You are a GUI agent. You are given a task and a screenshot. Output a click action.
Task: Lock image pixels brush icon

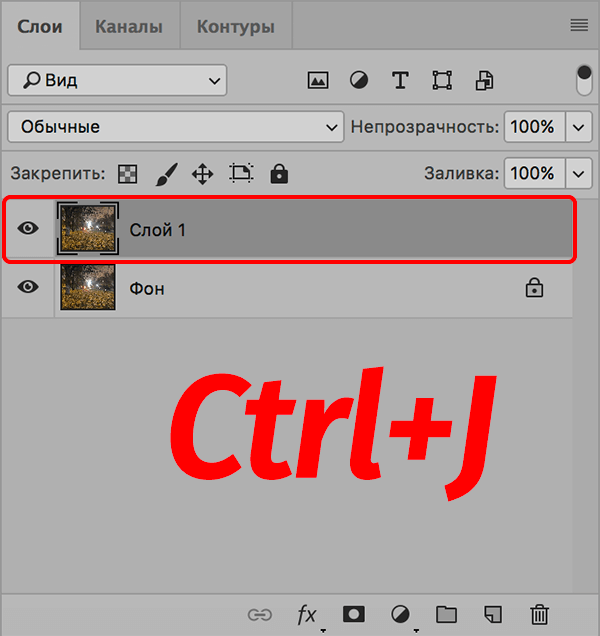tap(166, 174)
